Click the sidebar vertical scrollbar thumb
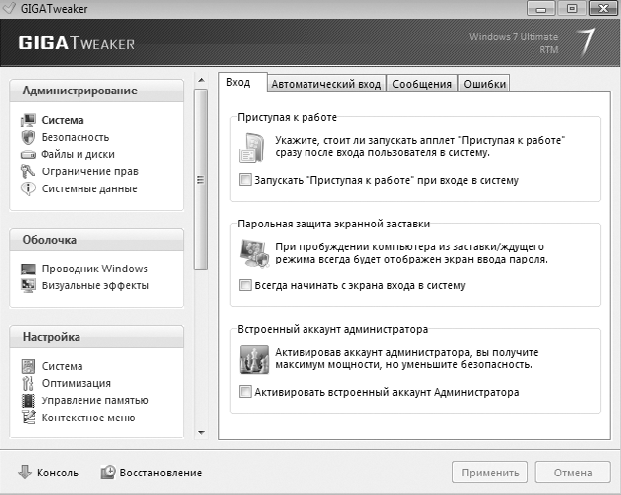 (200, 180)
